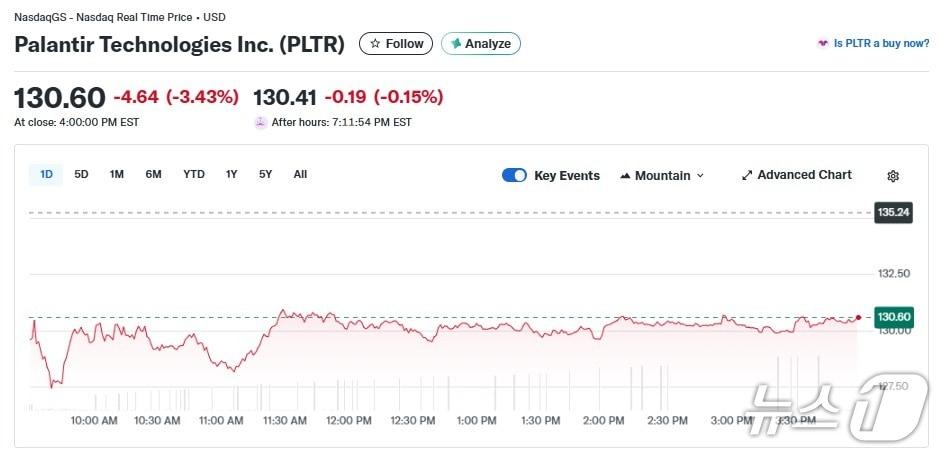Select the 1M time range
942x455 pixels.
pos(117,175)
